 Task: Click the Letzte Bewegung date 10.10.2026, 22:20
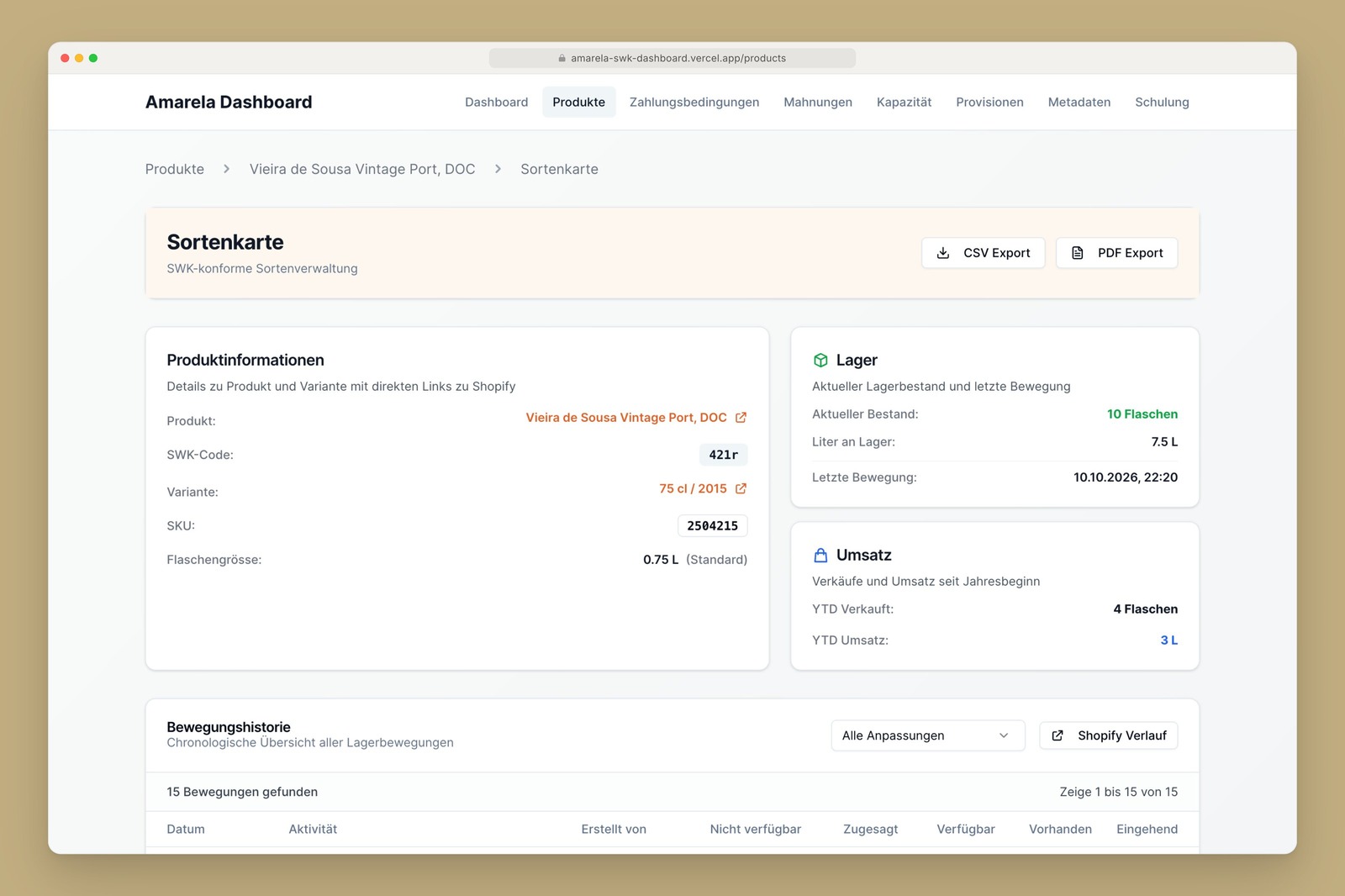tap(1125, 477)
